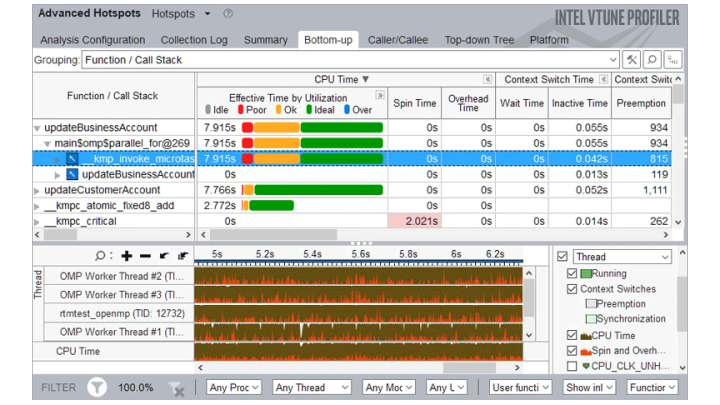The height and width of the screenshot is (405, 720).
Task: Click the filter funnel icon
Action: tap(97, 387)
